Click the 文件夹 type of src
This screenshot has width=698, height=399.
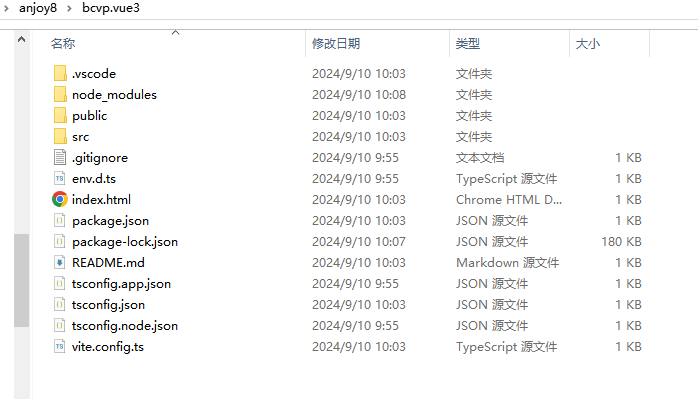[x=474, y=137]
